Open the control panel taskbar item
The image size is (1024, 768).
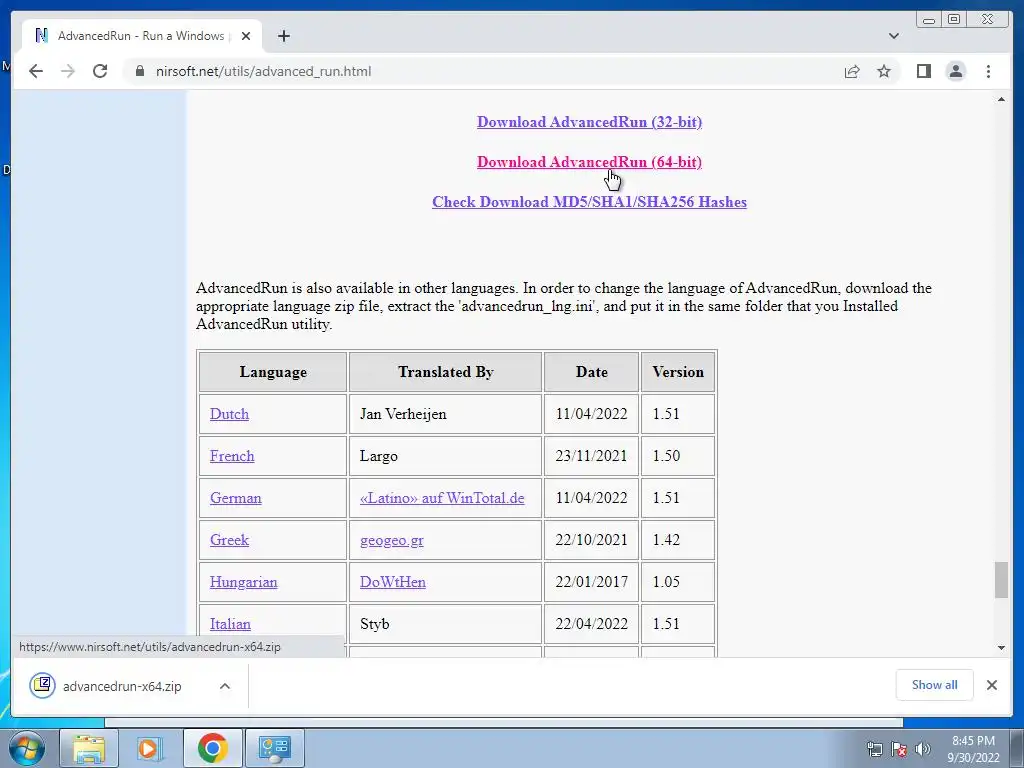click(274, 748)
